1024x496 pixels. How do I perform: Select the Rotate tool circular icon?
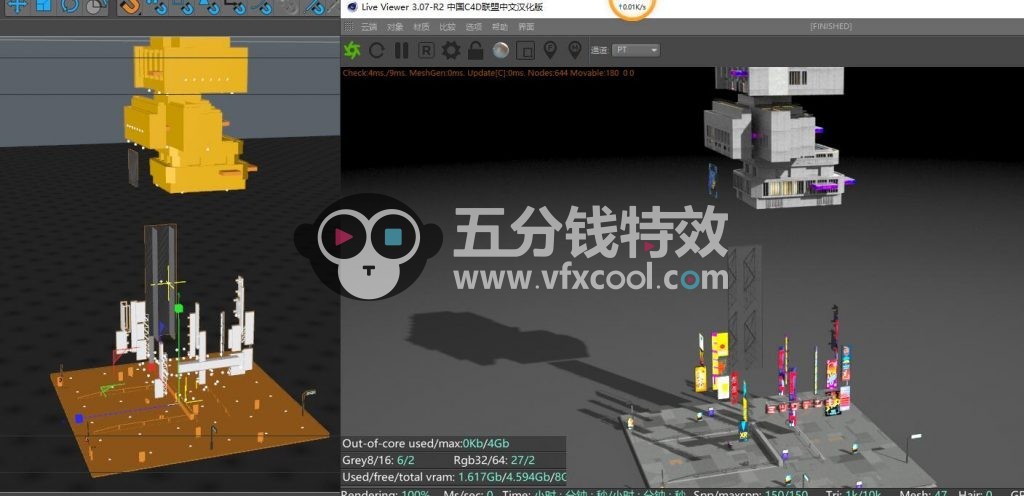pyautogui.click(x=70, y=6)
